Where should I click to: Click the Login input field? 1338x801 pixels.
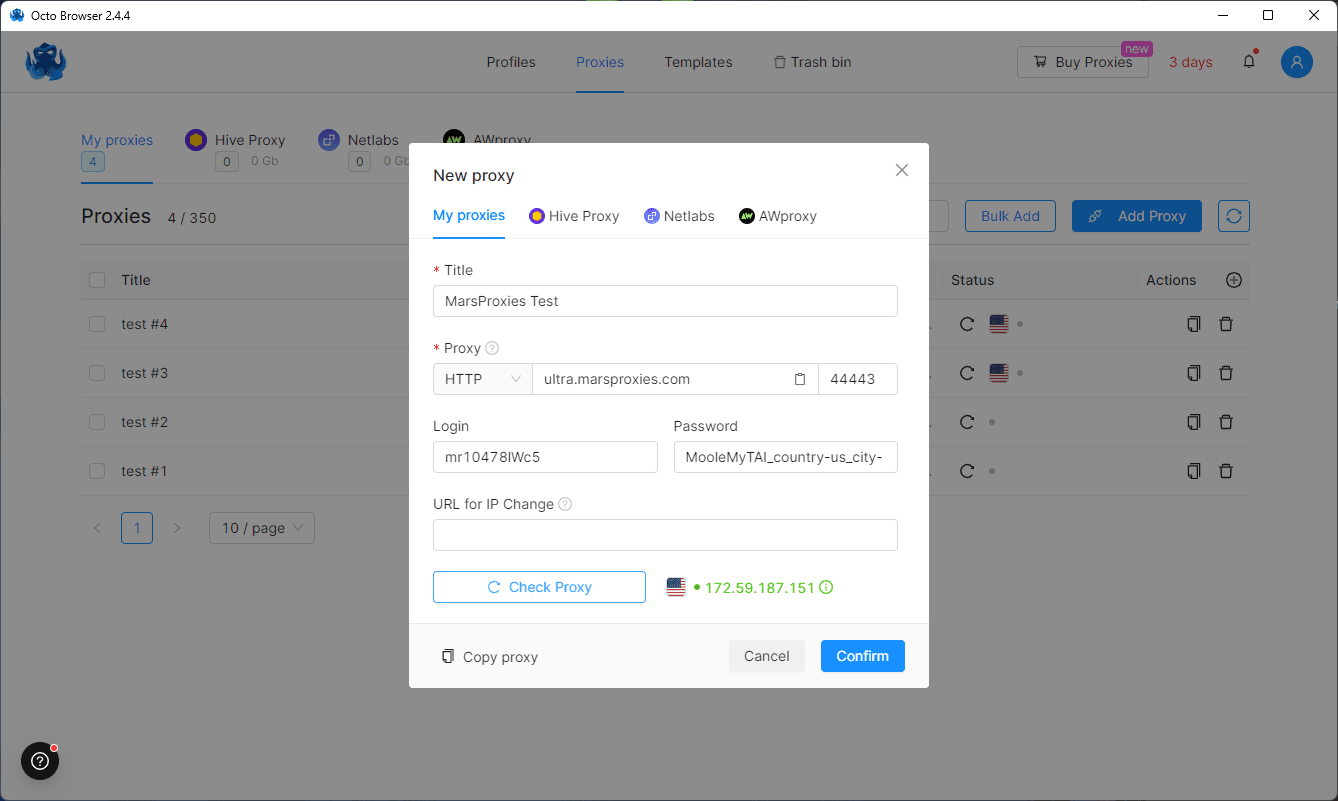545,457
